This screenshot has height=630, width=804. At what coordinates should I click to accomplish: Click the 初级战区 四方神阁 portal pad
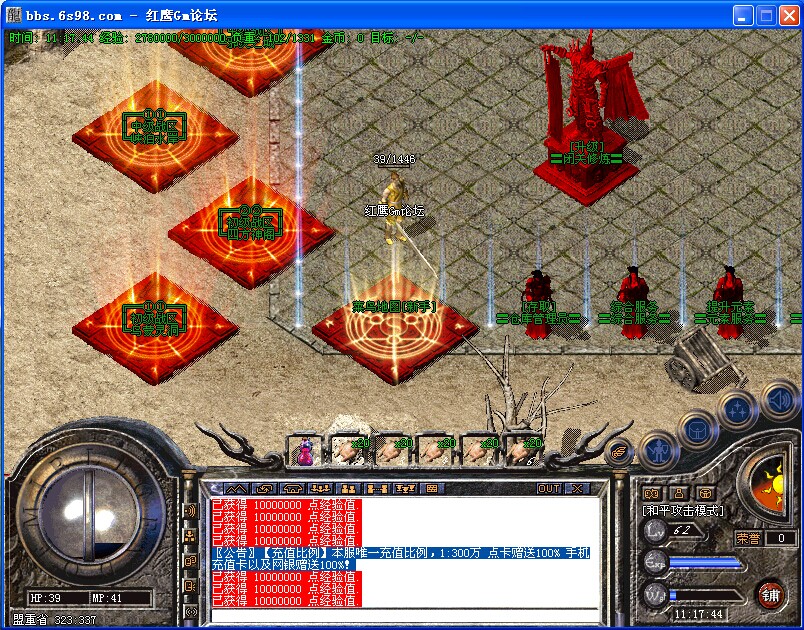(x=251, y=232)
